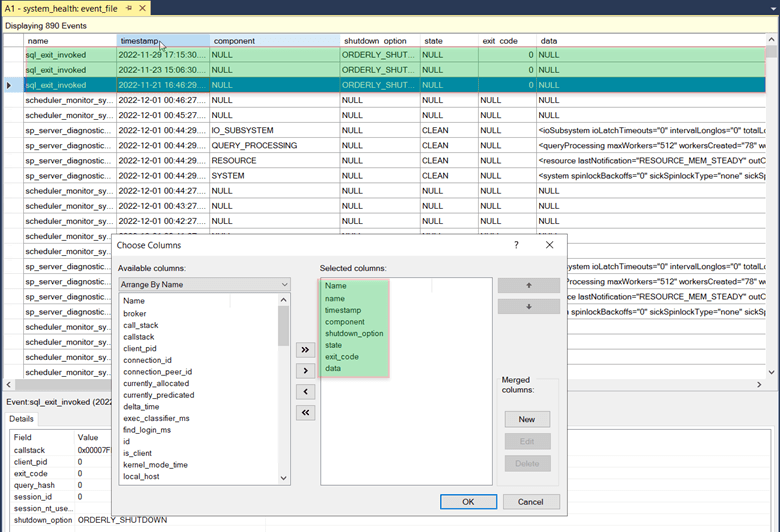Image resolution: width=780 pixels, height=532 pixels.
Task: Select call_stack in Available columns
Action: [141, 325]
